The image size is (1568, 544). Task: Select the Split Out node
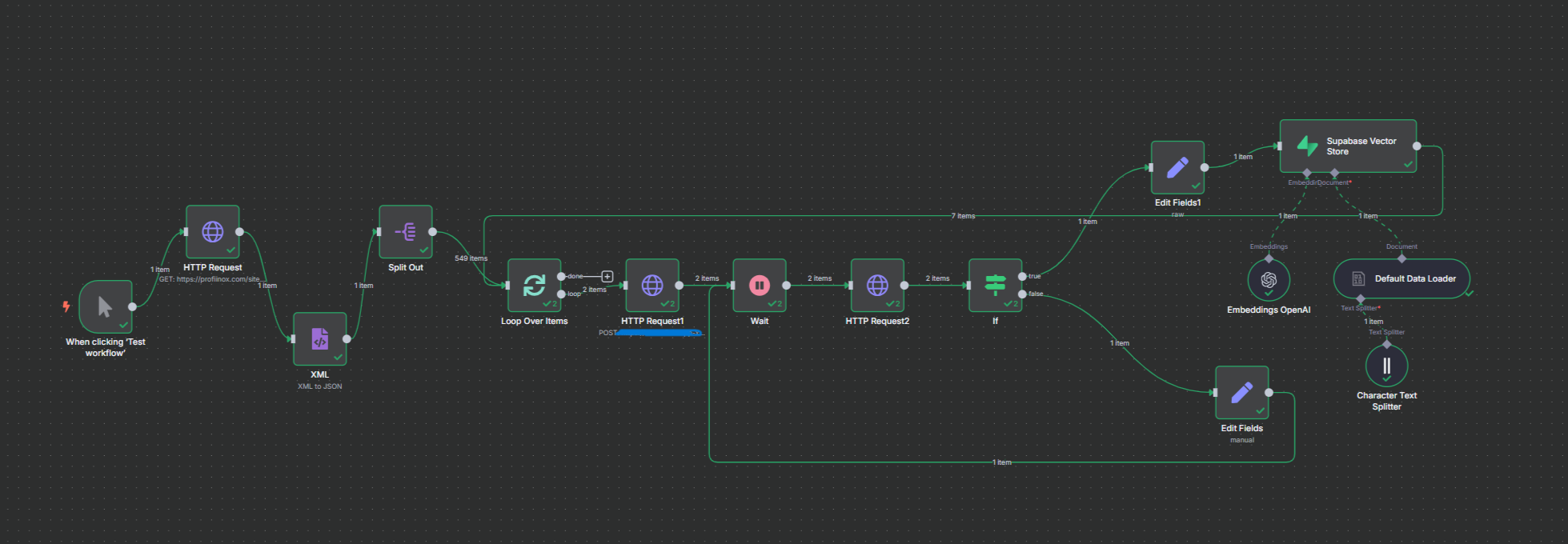pos(406,232)
